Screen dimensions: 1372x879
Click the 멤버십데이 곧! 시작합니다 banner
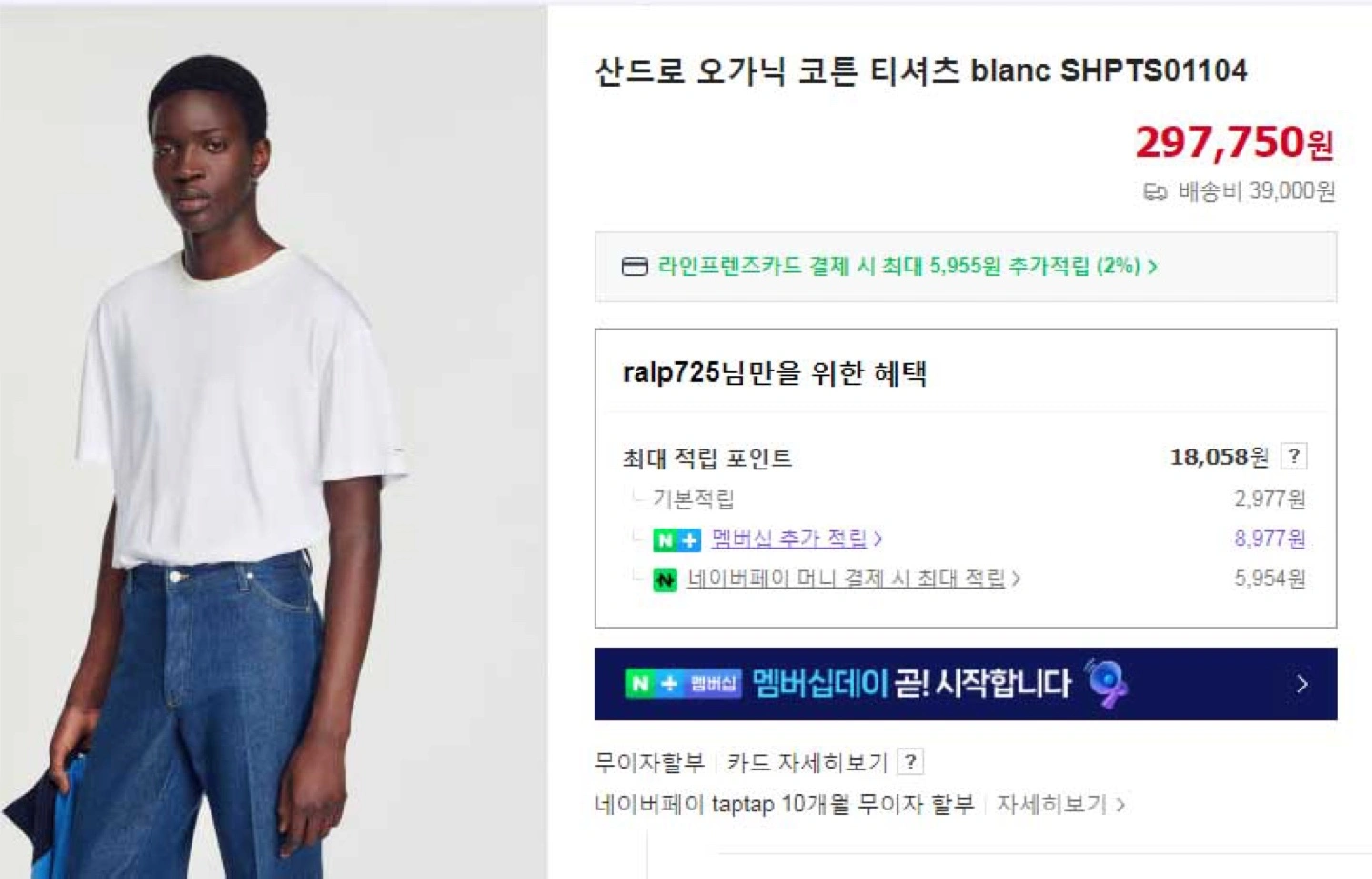(965, 684)
